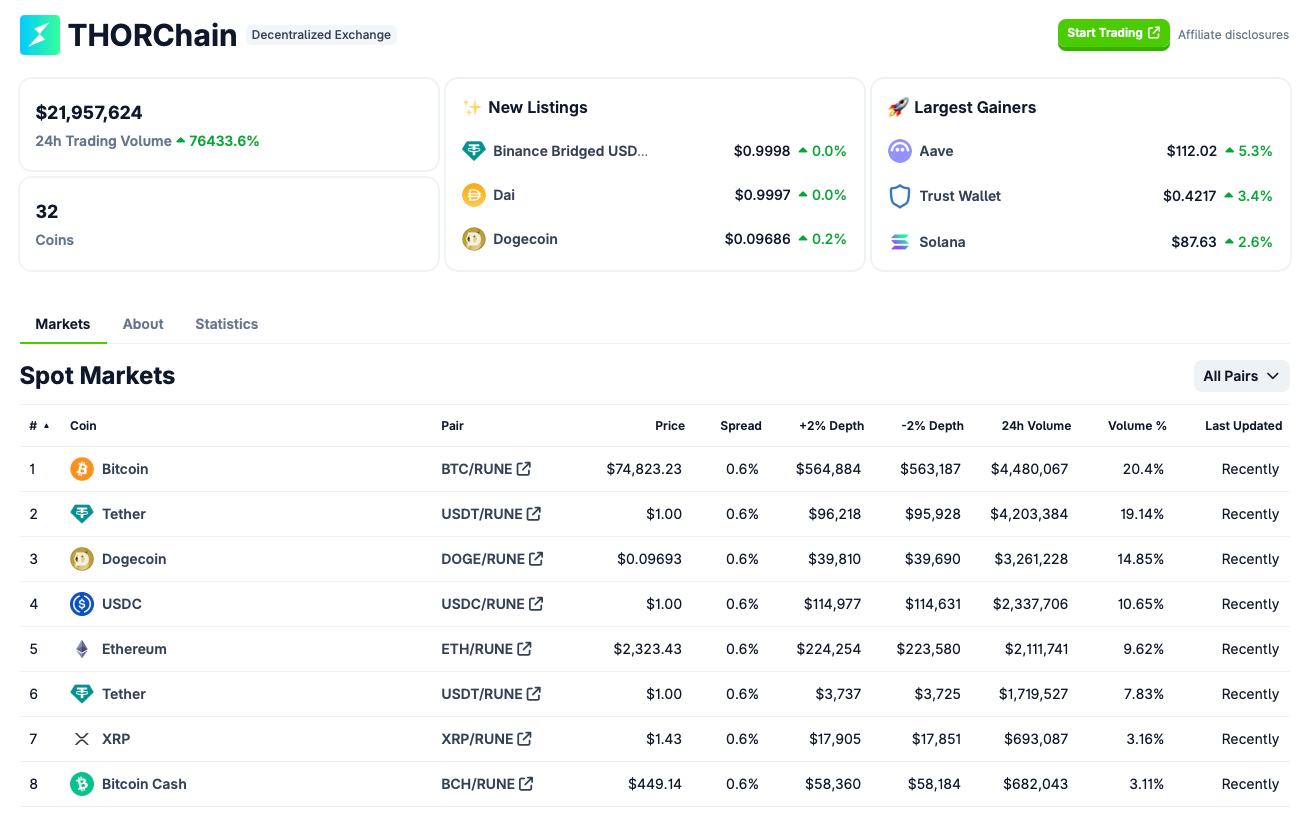Click the Dai coin icon
The width and height of the screenshot is (1312, 813).
coord(474,195)
